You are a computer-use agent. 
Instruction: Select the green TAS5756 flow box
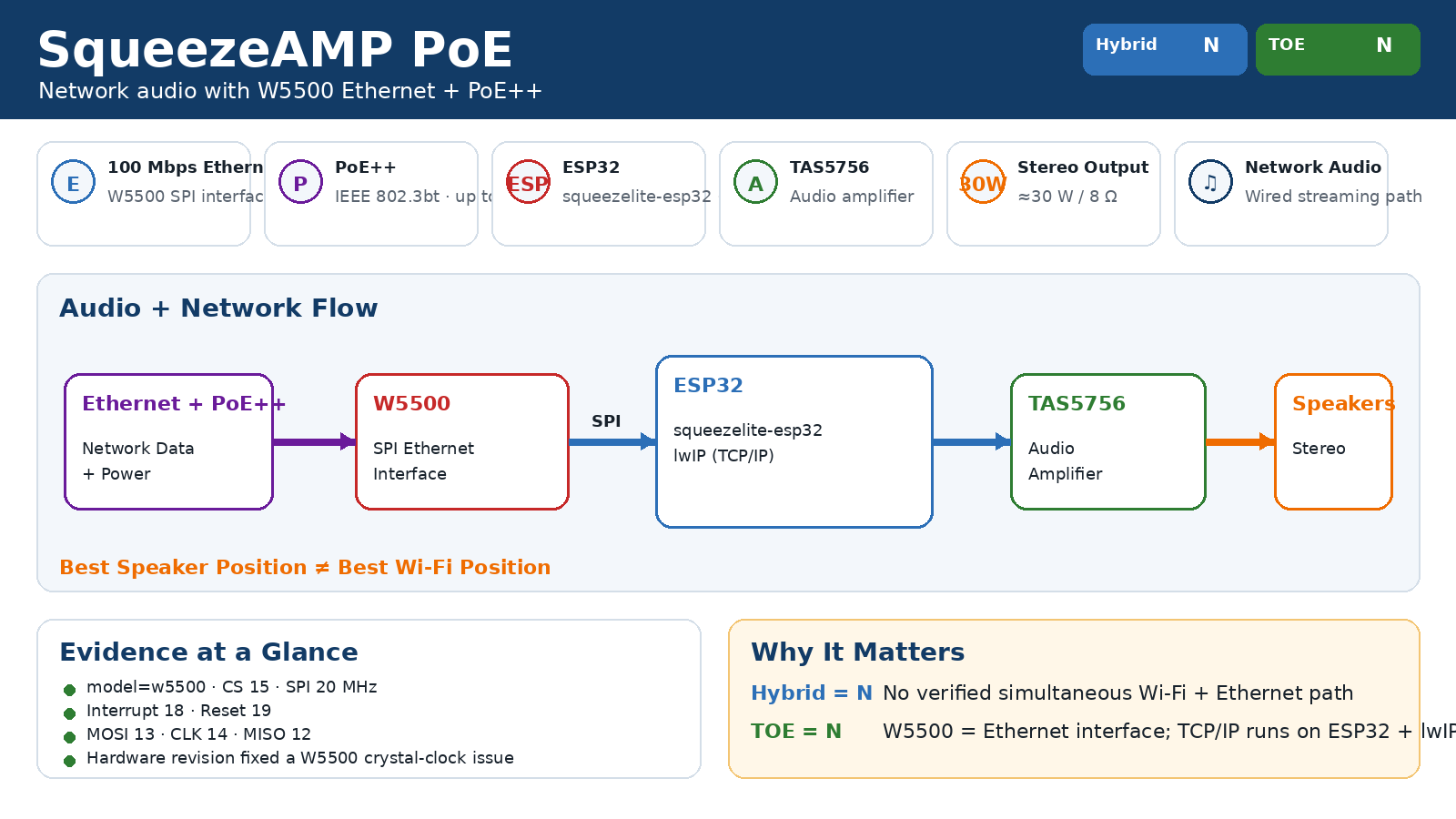(x=1108, y=441)
